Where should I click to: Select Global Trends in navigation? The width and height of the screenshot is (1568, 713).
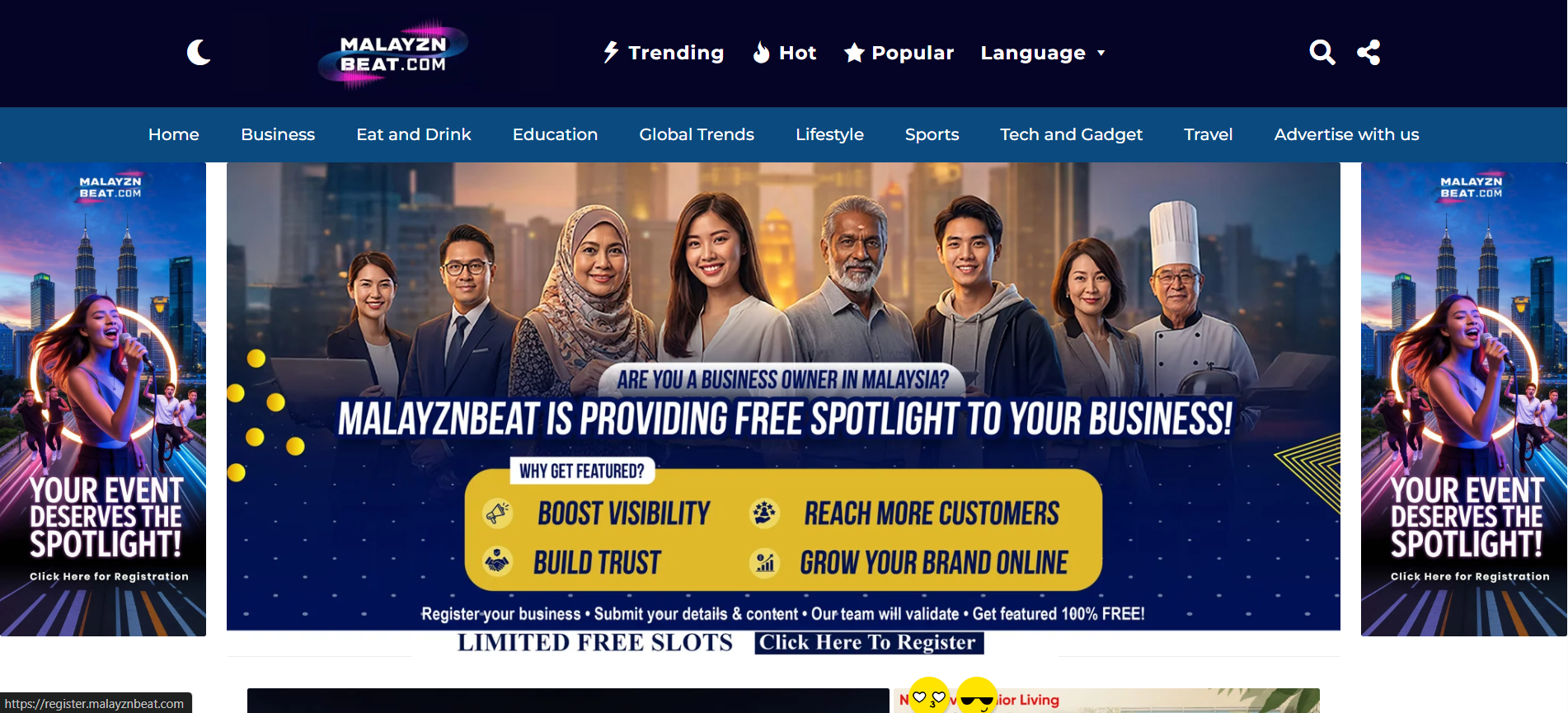point(697,134)
